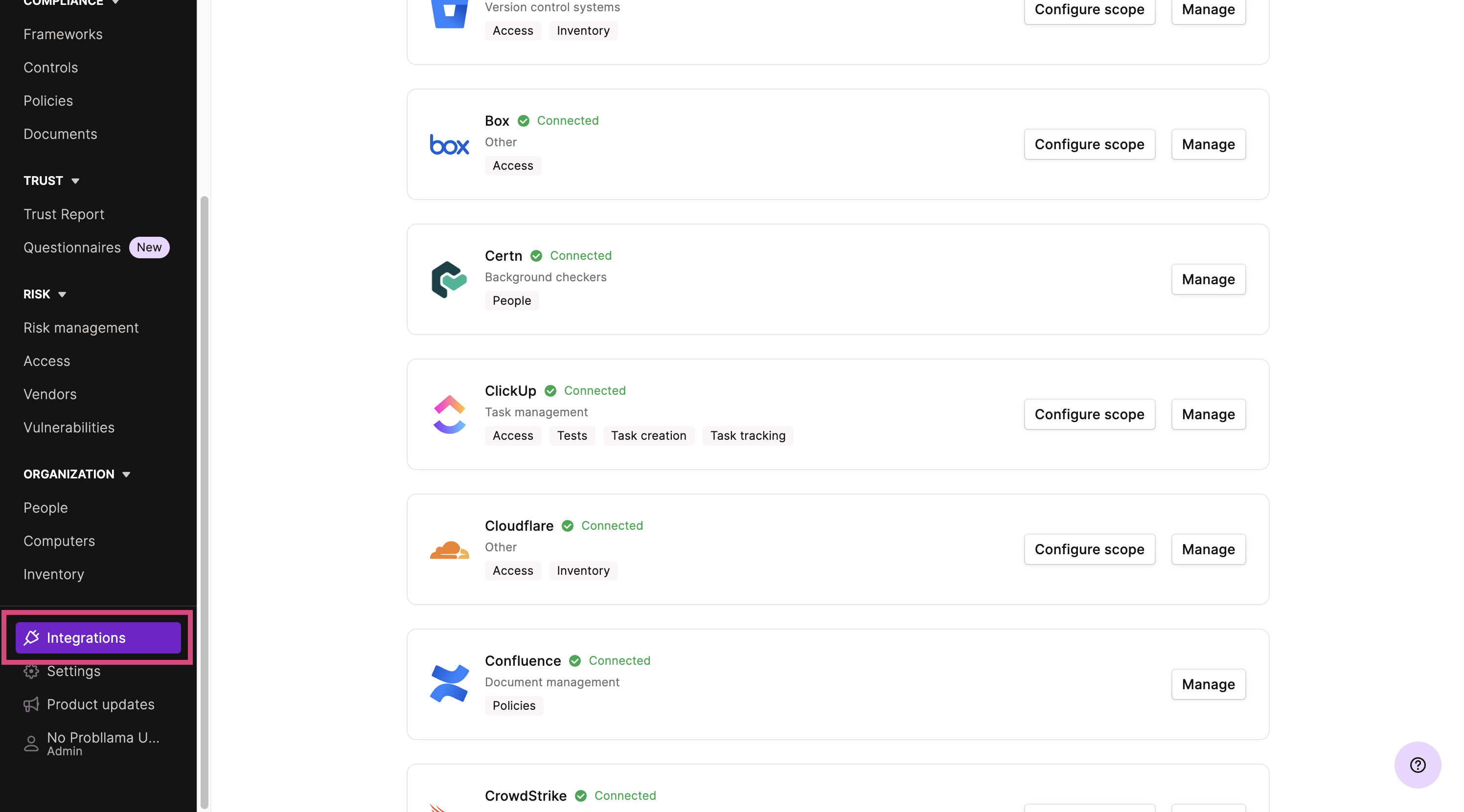The height and width of the screenshot is (812, 1464).
Task: Click Box connected green checkmark
Action: (x=524, y=120)
